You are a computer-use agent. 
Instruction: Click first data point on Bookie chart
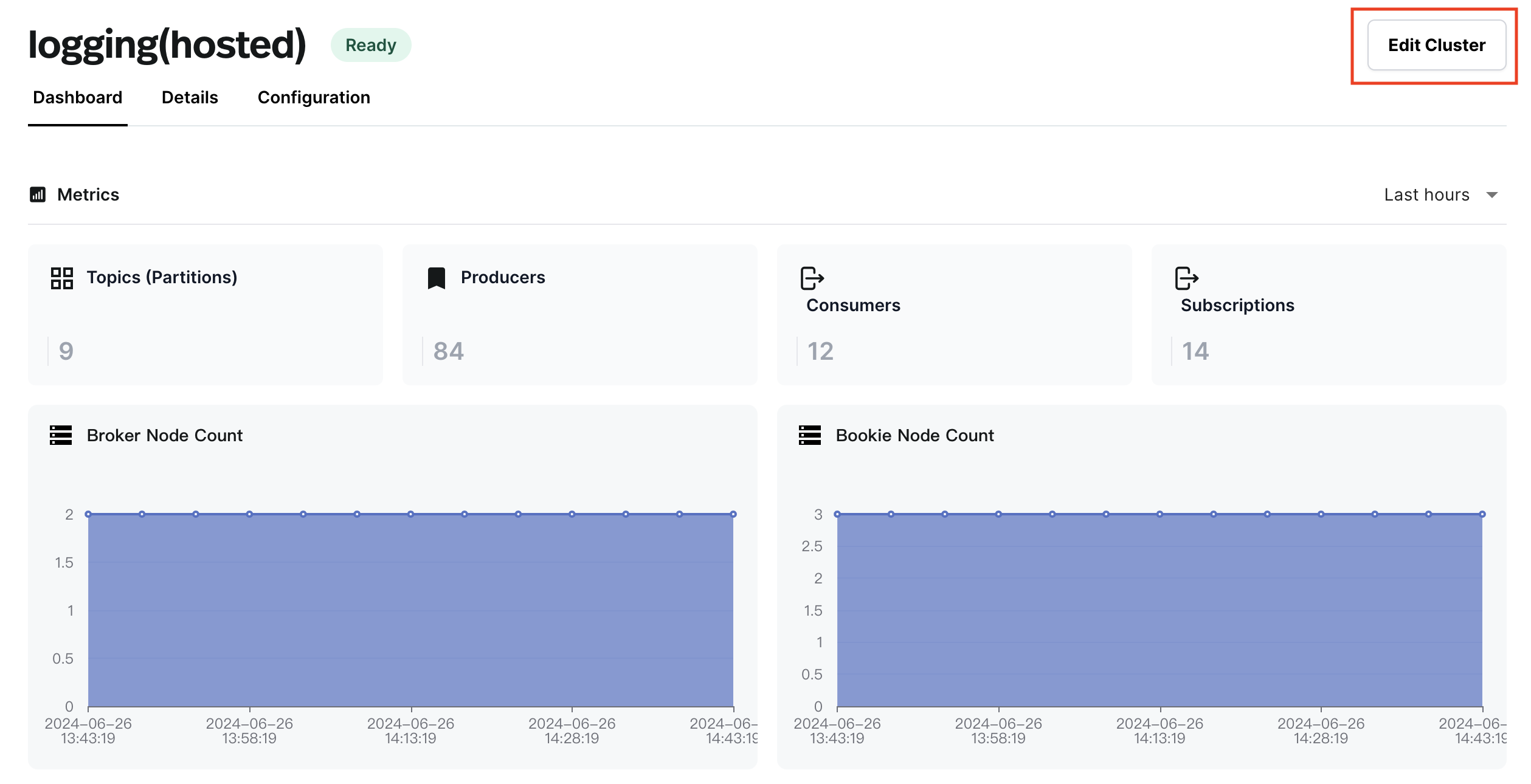tap(837, 514)
